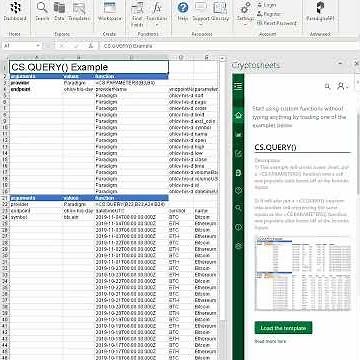Select the btc,eth value cell
Image resolution: width=360 pixels, height=360 pixels.
tap(79, 217)
